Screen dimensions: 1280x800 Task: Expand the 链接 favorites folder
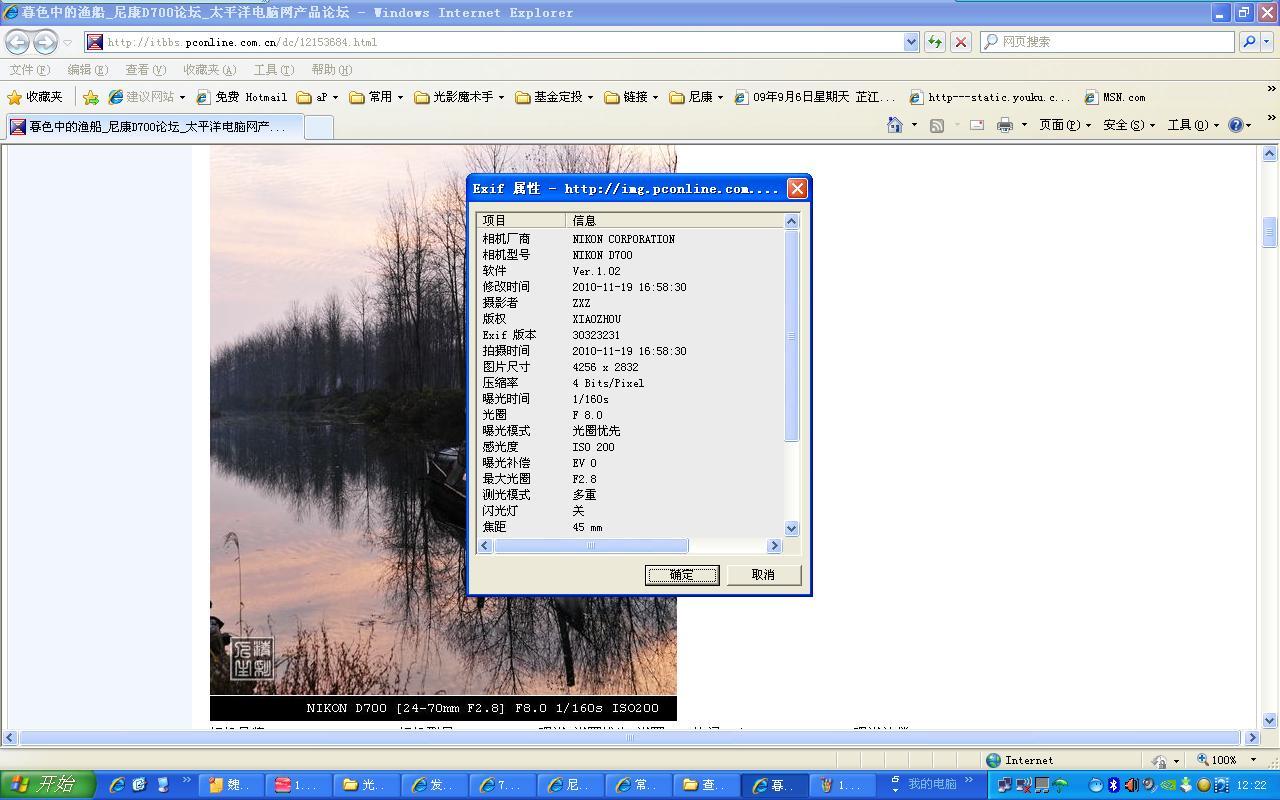[631, 97]
